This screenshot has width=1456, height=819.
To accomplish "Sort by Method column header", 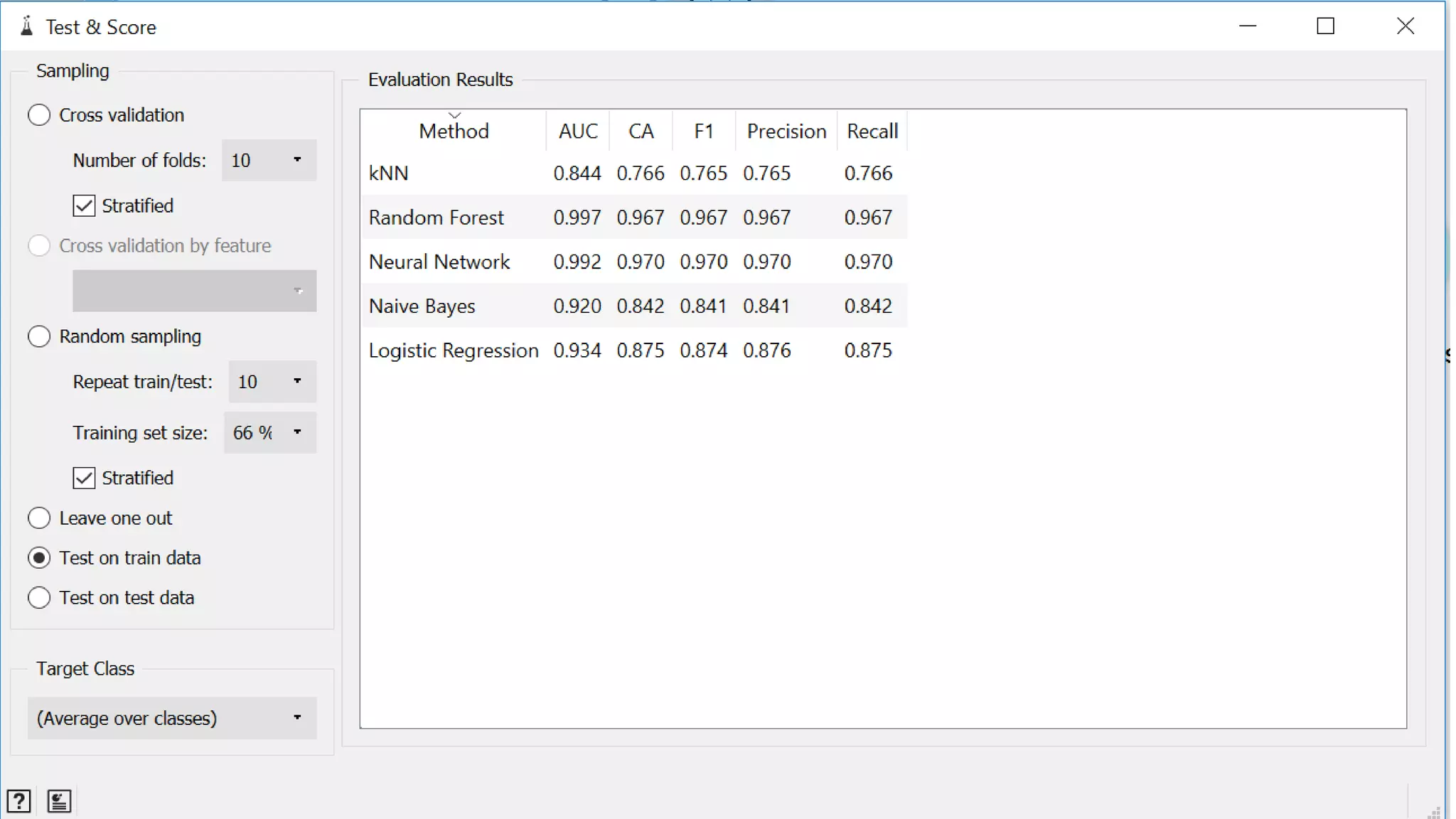I will pos(454,132).
